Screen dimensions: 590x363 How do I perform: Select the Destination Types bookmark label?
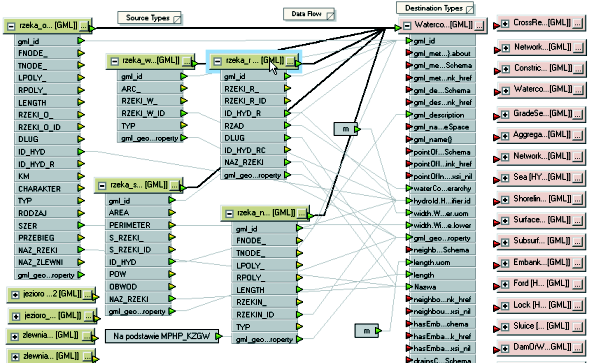(x=433, y=8)
